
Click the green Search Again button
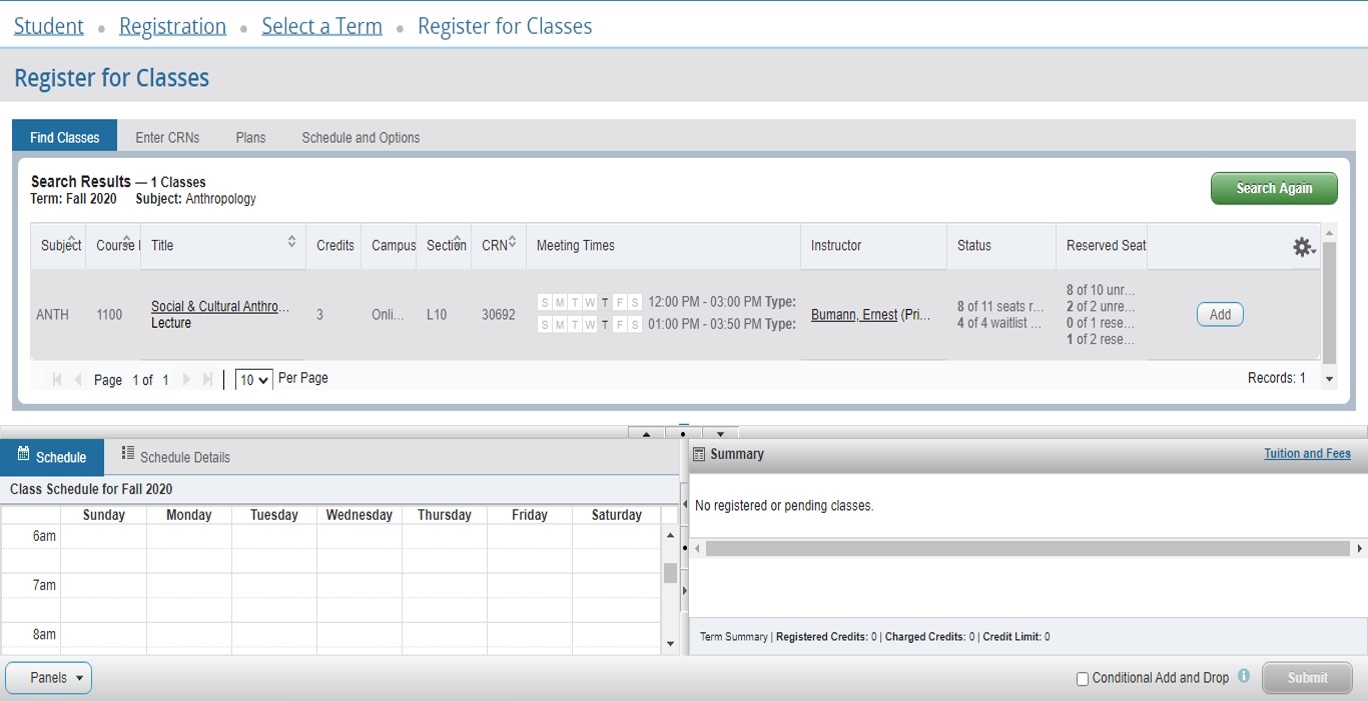point(1273,188)
